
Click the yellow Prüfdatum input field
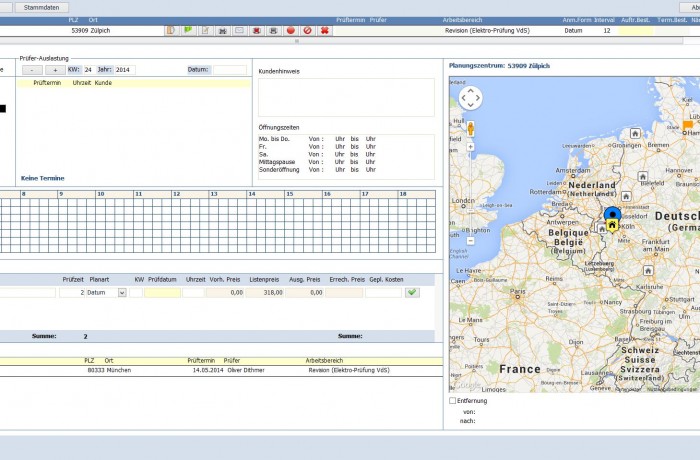coord(163,292)
